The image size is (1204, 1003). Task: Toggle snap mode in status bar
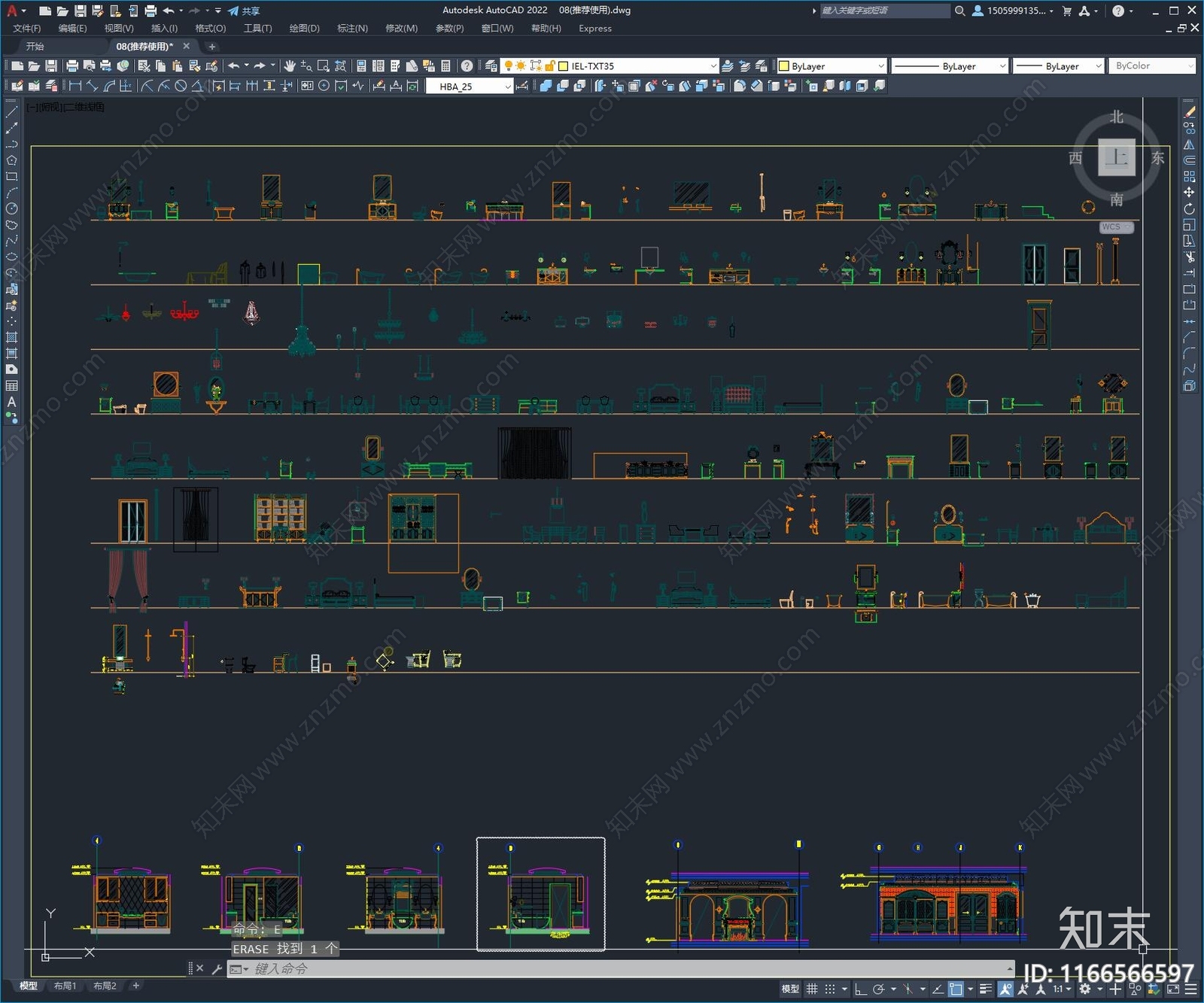point(829,989)
